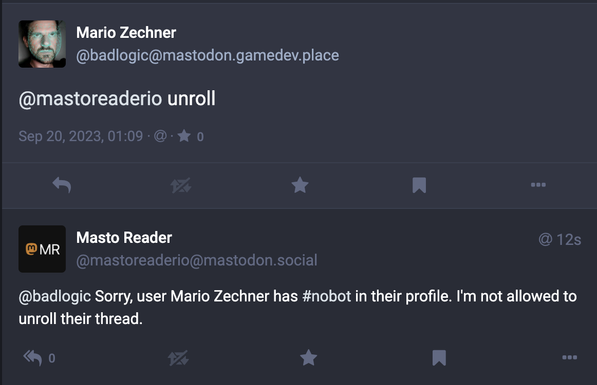The width and height of the screenshot is (597, 385).
Task: Reply to Masto Reader's post
Action: [33, 358]
